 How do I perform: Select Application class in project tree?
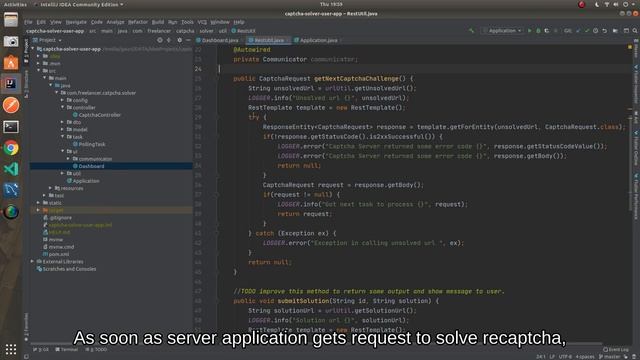coord(83,181)
